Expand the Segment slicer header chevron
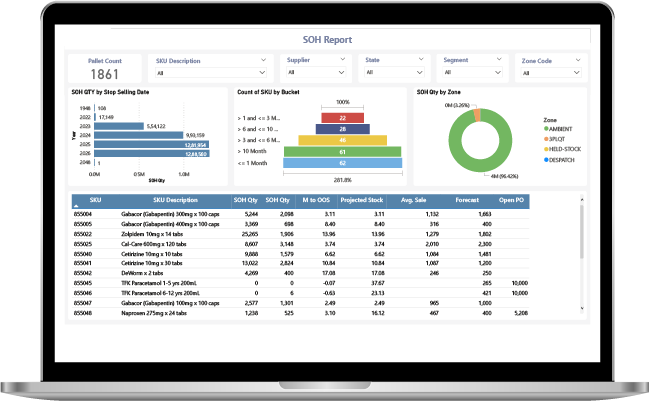Screen dimensions: 649x401 (499, 59)
